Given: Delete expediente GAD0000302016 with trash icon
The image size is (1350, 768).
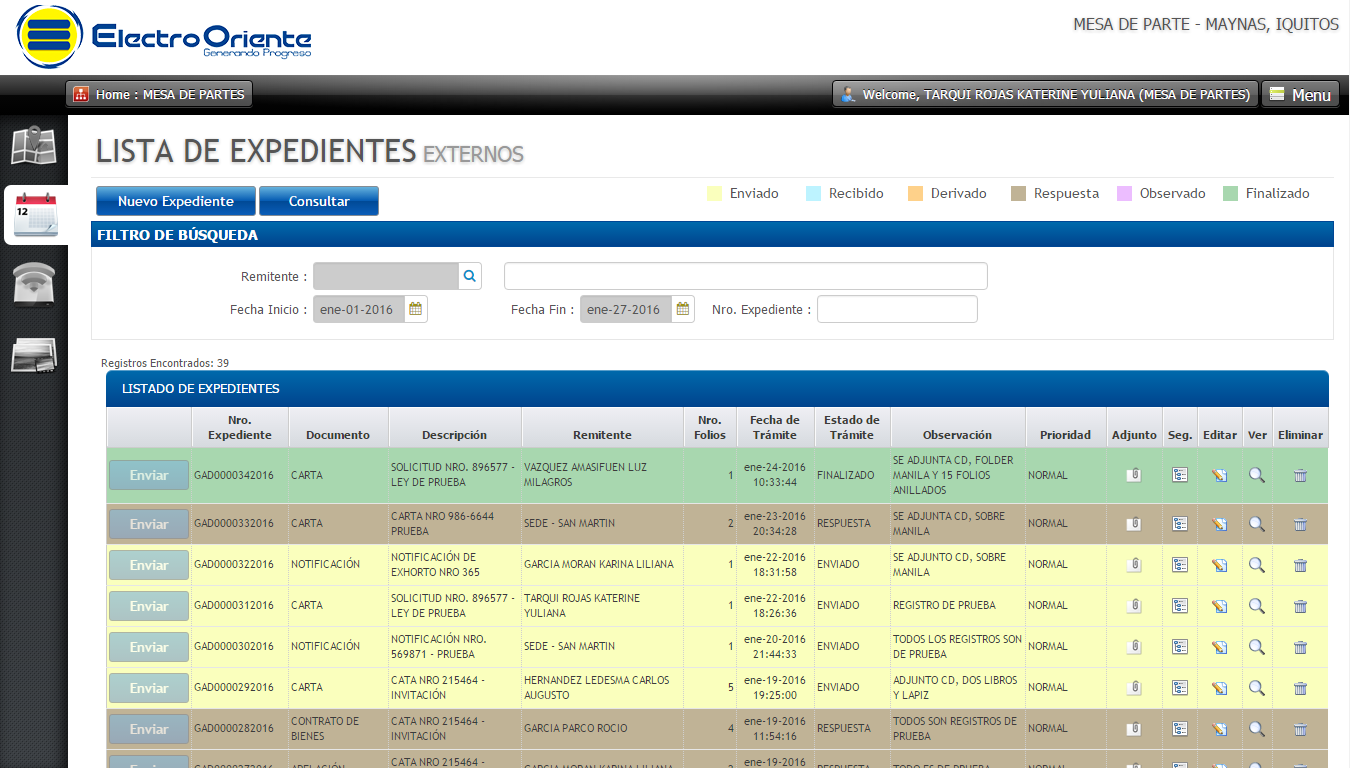Looking at the screenshot, I should (1300, 647).
